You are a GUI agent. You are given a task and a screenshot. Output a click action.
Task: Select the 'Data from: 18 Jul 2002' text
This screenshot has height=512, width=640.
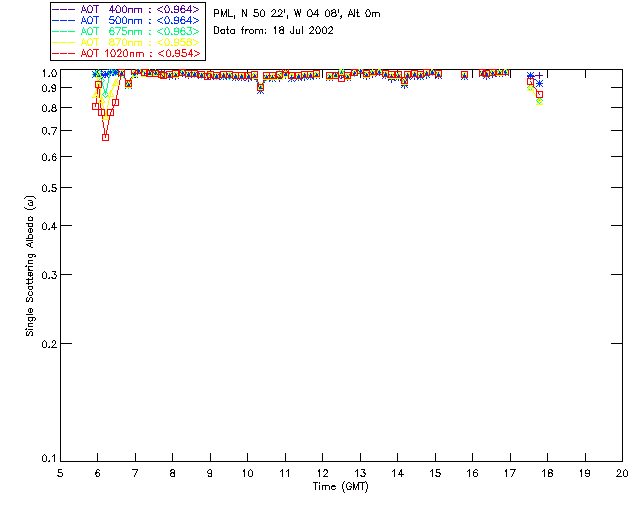tap(273, 31)
